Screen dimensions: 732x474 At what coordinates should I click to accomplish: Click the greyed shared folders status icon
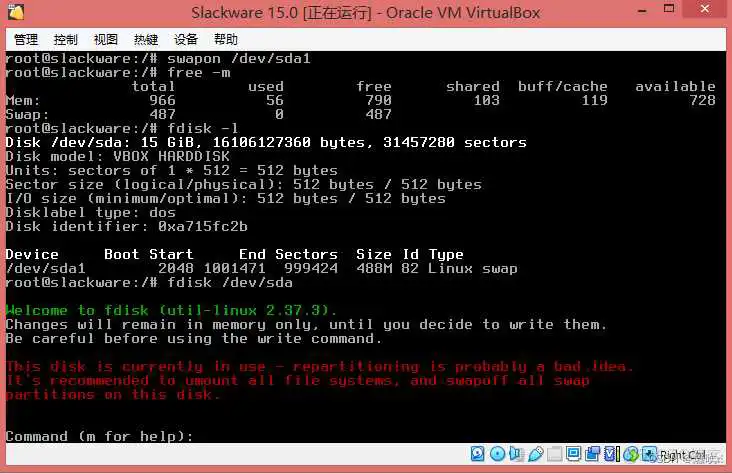click(x=555, y=453)
